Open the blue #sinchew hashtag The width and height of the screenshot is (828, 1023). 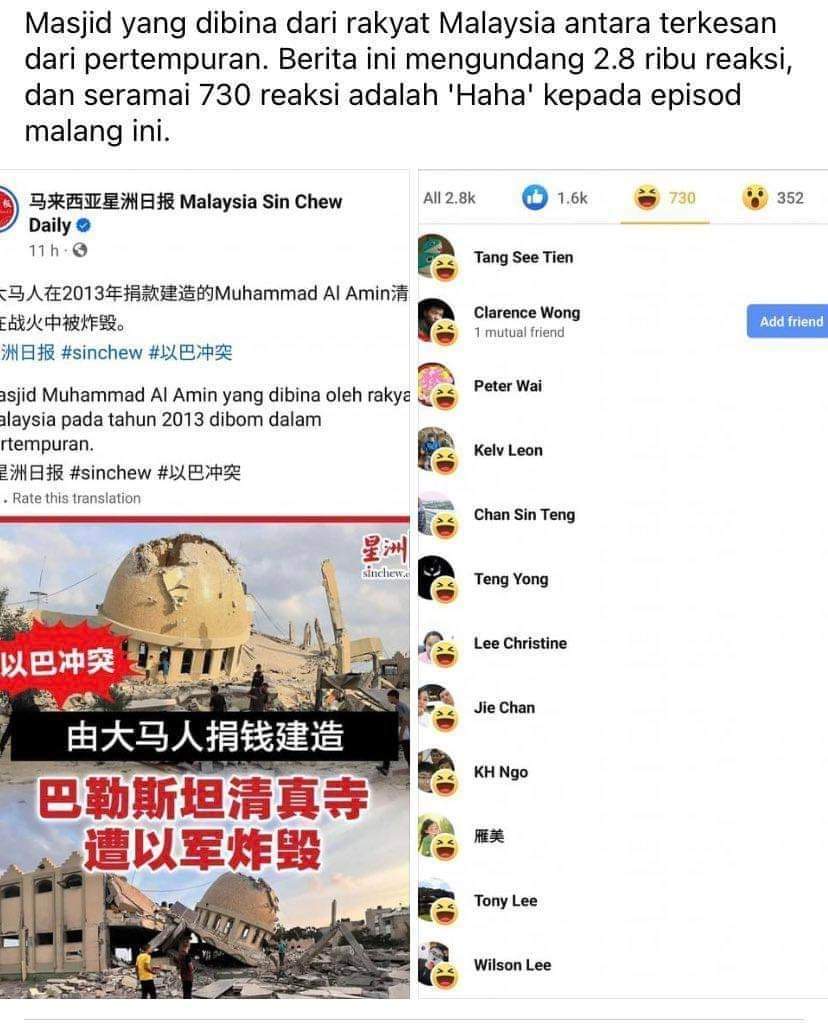(x=102, y=353)
